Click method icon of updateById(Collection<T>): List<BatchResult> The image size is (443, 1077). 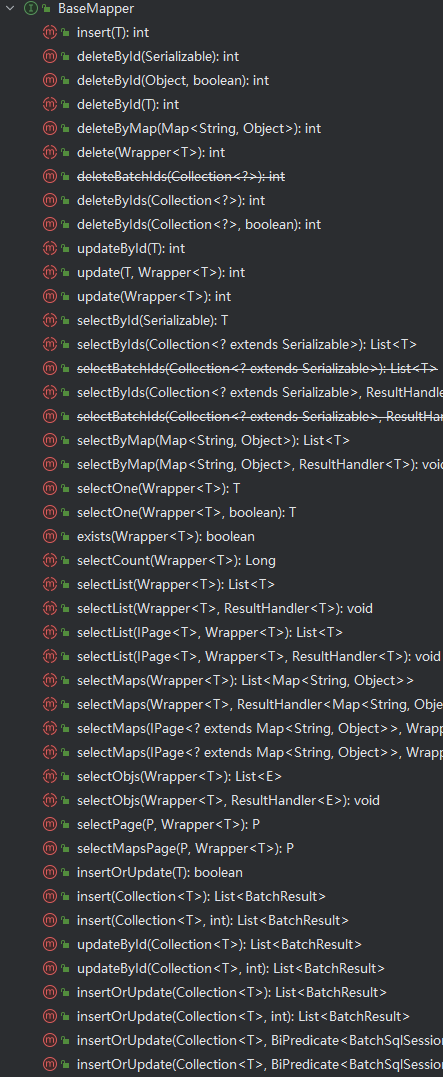[x=49, y=944]
